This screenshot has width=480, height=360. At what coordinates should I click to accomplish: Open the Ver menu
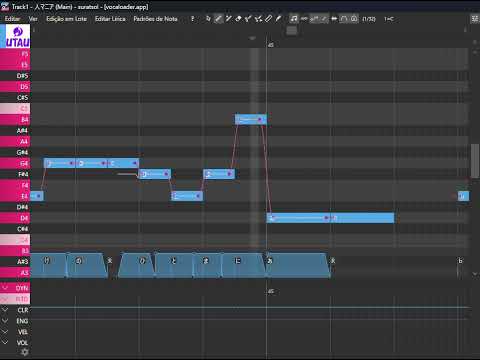click(33, 19)
